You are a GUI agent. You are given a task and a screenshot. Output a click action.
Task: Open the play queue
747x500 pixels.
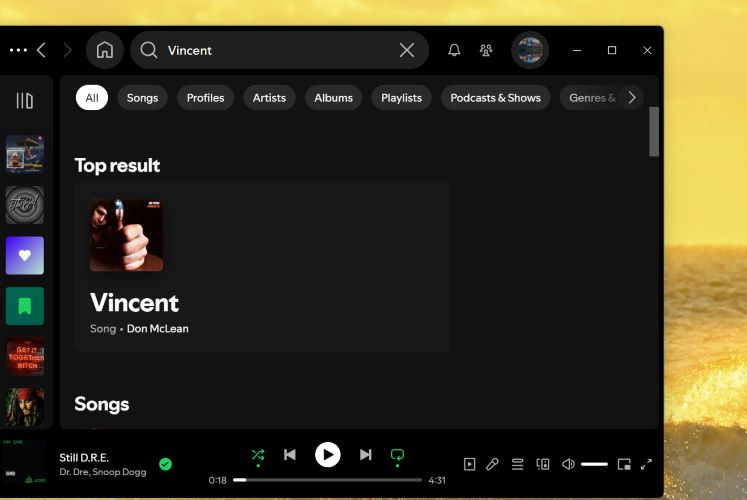coord(517,464)
